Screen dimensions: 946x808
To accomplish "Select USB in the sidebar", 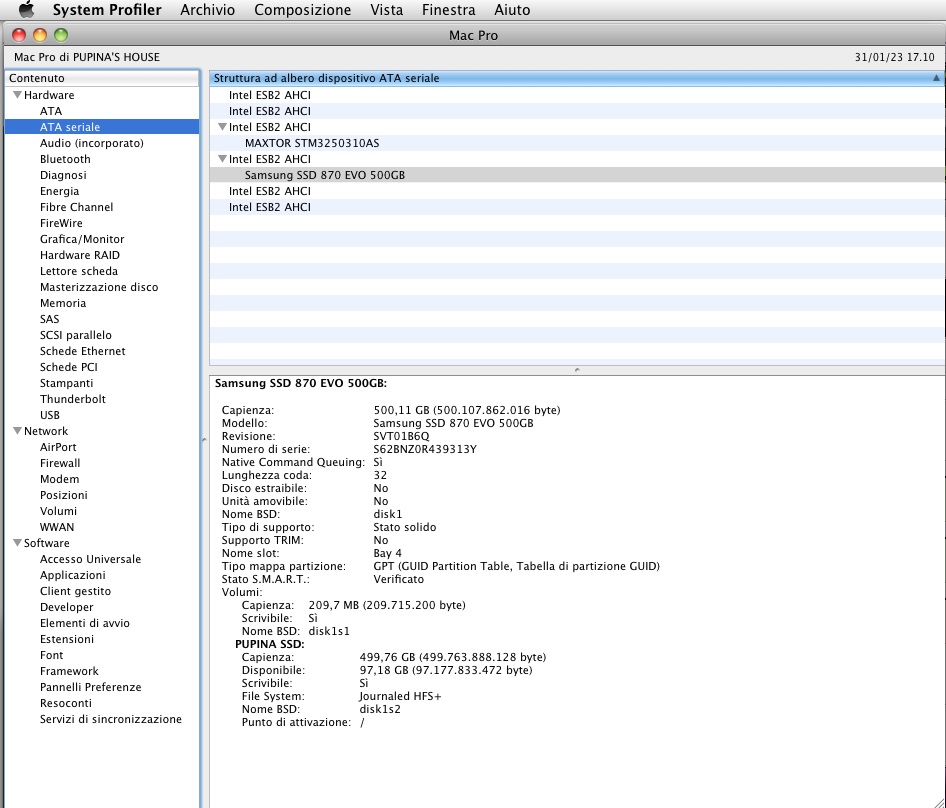I will pyautogui.click(x=49, y=415).
